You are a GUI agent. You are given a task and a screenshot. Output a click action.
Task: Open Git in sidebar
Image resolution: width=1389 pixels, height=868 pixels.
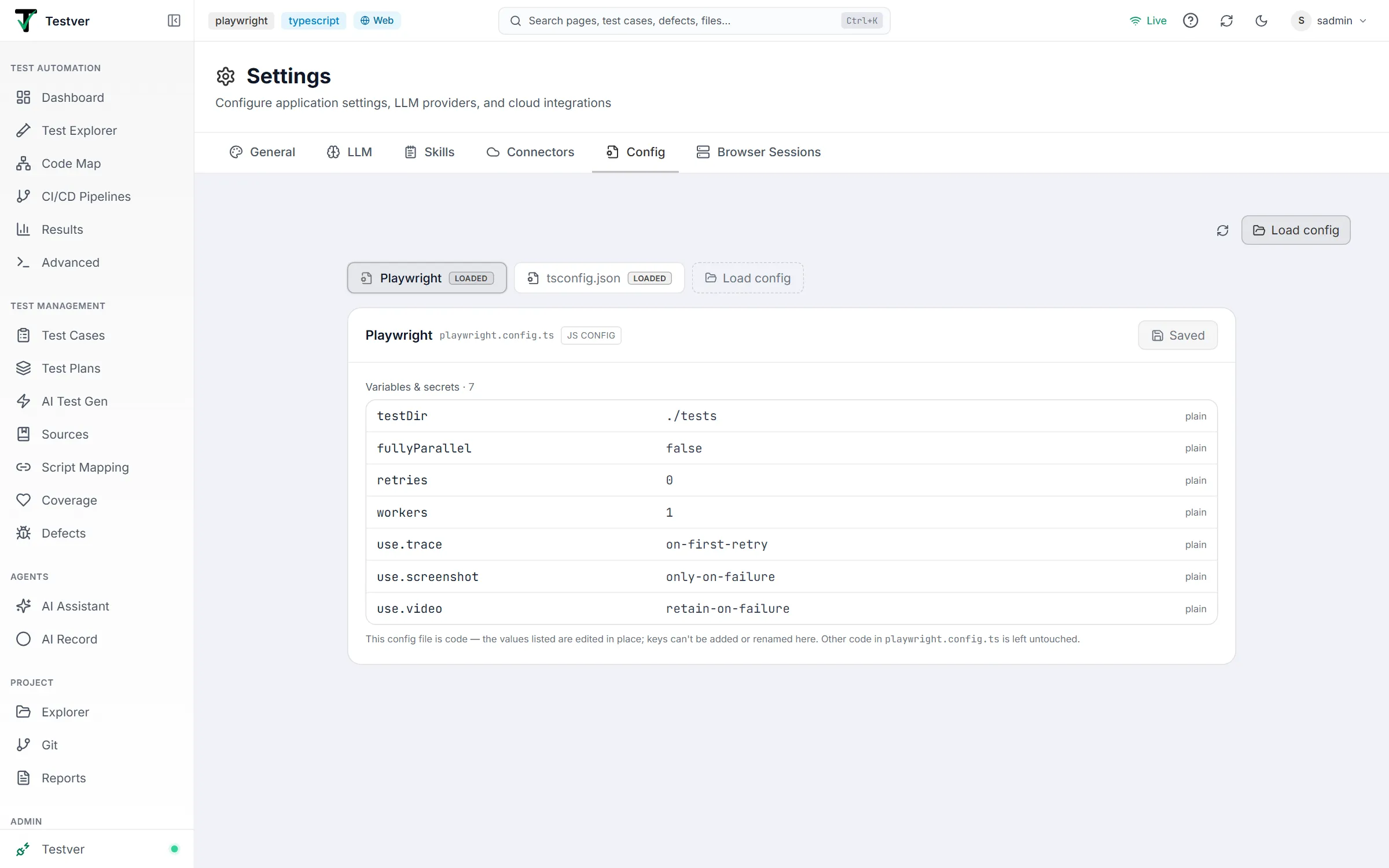tap(97, 745)
